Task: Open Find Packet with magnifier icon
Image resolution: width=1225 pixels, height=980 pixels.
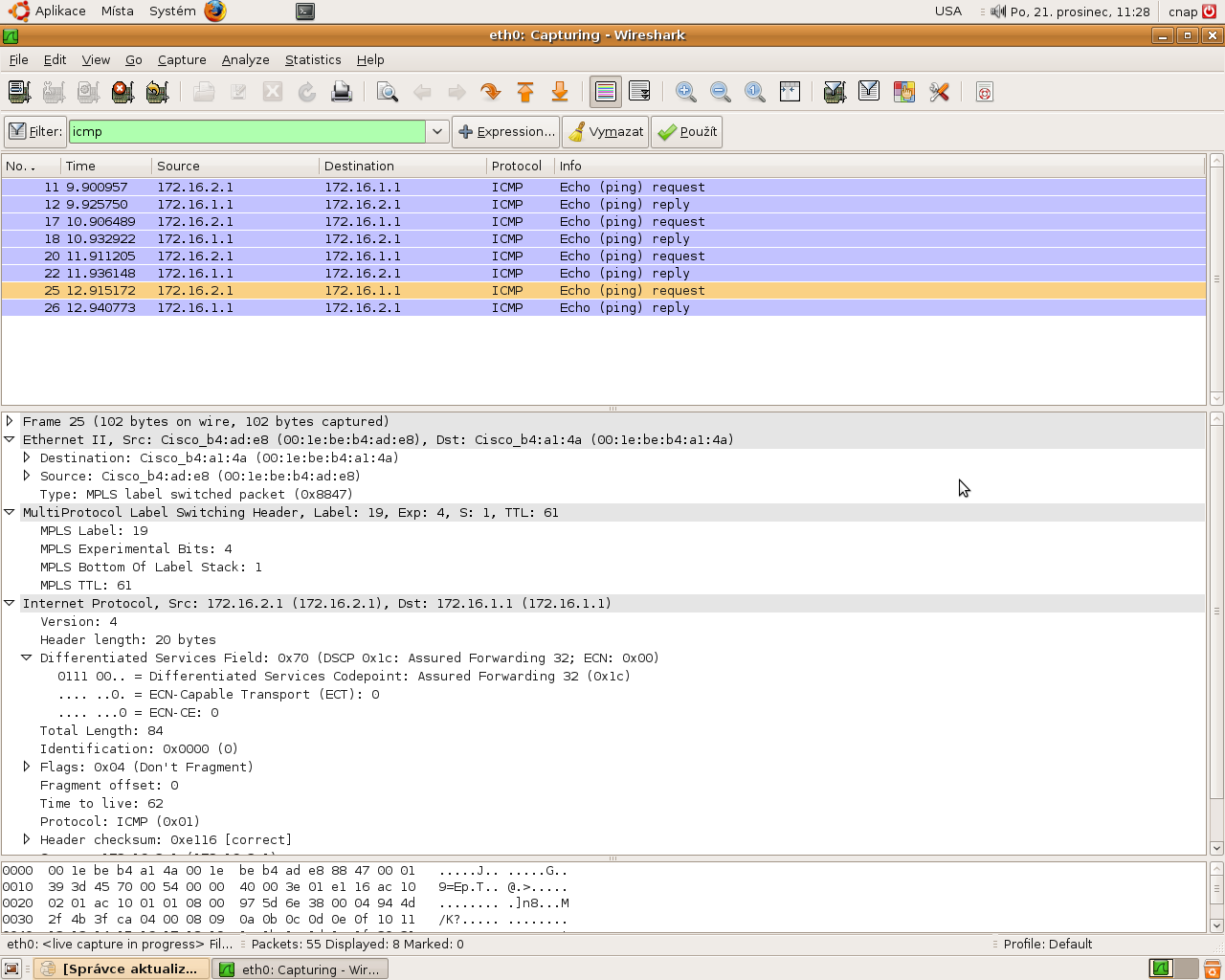Action: 388,92
